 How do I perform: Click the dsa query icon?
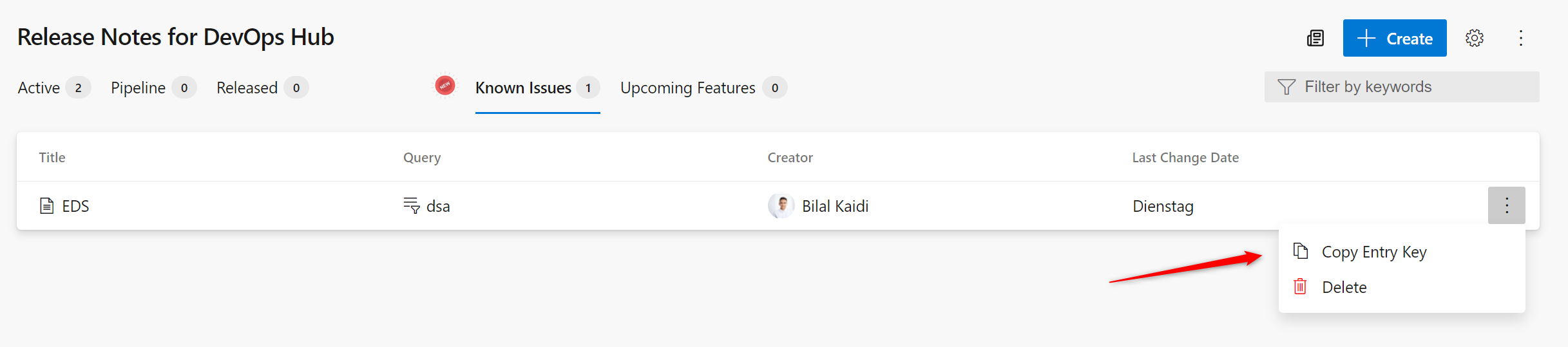pyautogui.click(x=412, y=206)
